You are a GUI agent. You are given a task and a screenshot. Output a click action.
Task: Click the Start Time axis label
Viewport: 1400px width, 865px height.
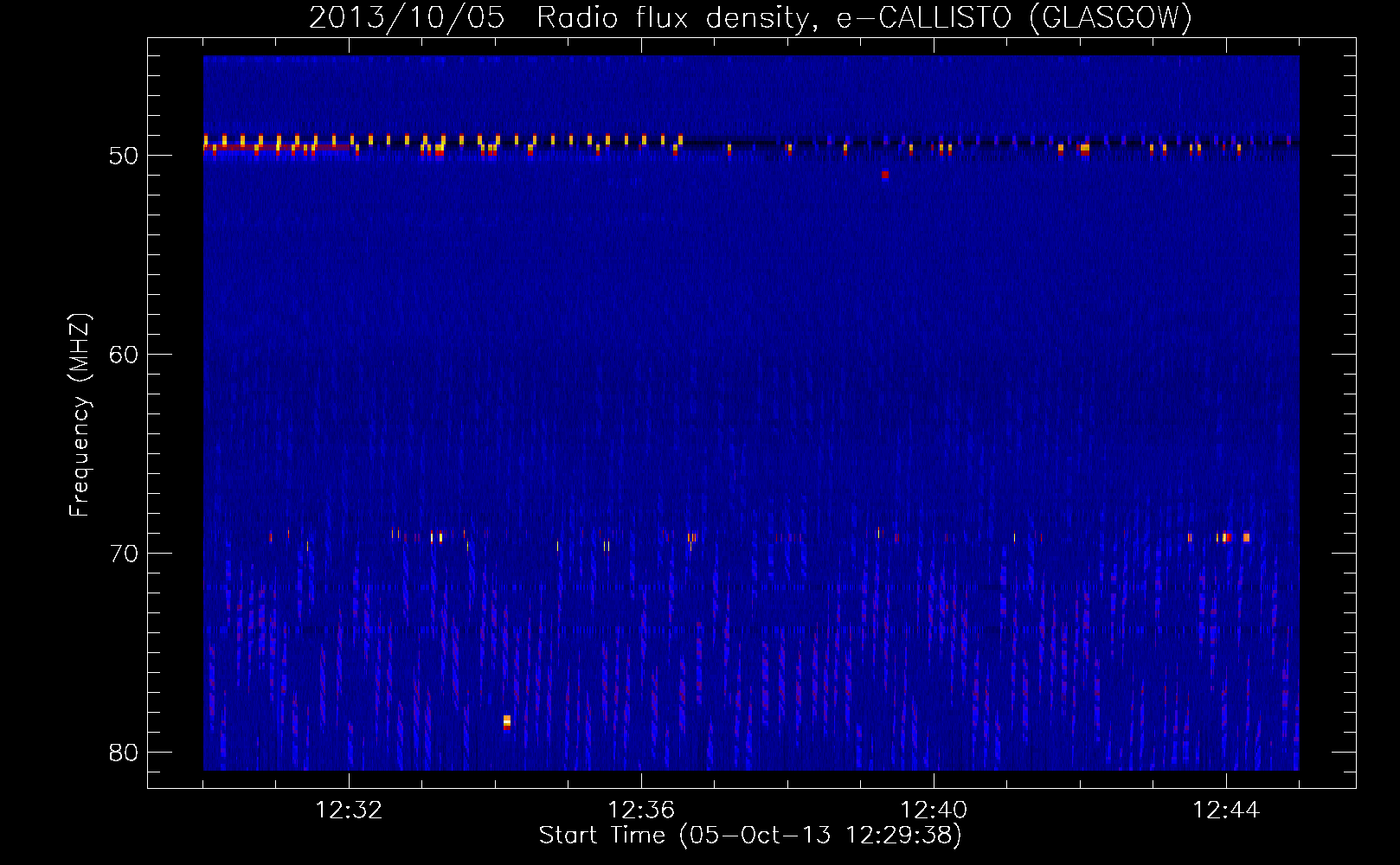coord(750,836)
